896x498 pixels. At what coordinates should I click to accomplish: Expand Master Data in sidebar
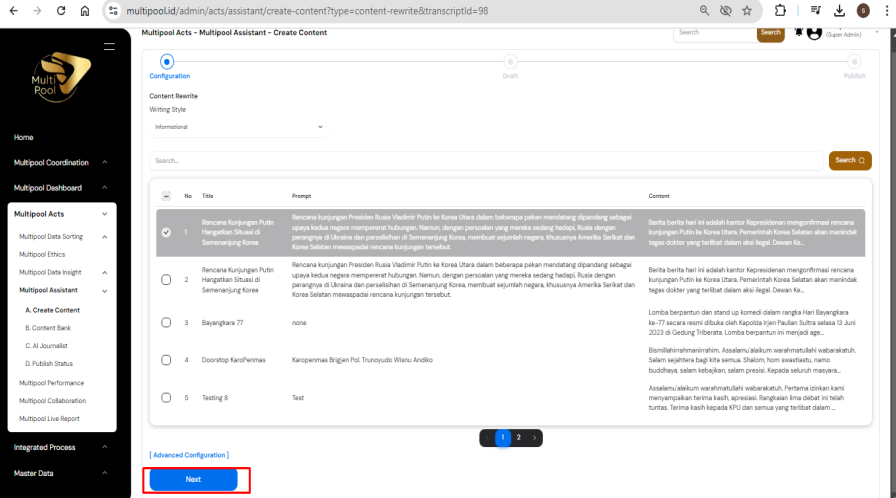pyautogui.click(x=105, y=473)
